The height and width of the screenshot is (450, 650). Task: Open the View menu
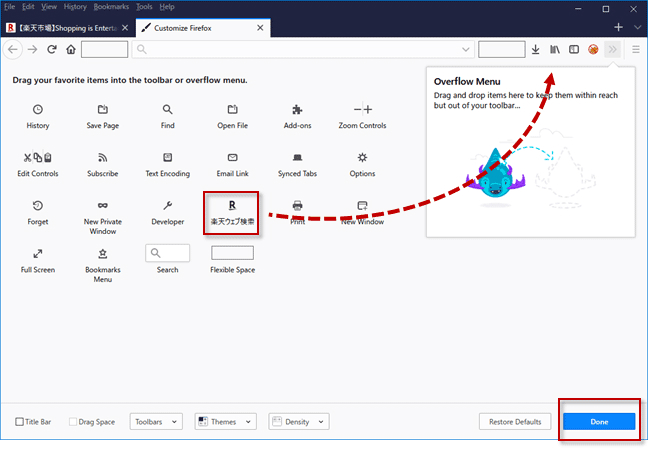click(x=49, y=7)
